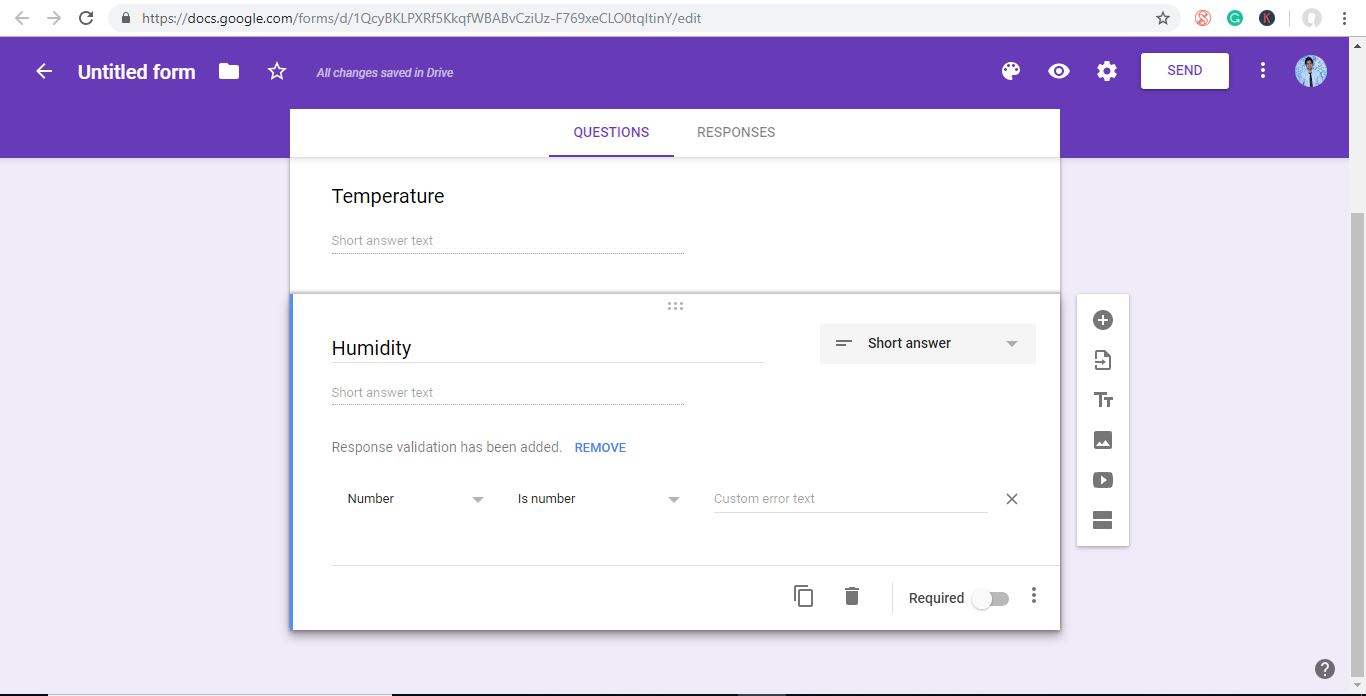Open the color palette theme customizer
The image size is (1366, 696).
pyautogui.click(x=1011, y=71)
